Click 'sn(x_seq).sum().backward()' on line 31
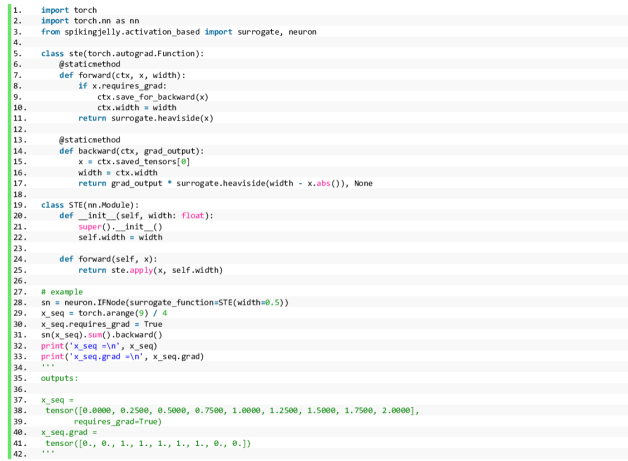This screenshot has height=461, width=628. click(x=102, y=335)
